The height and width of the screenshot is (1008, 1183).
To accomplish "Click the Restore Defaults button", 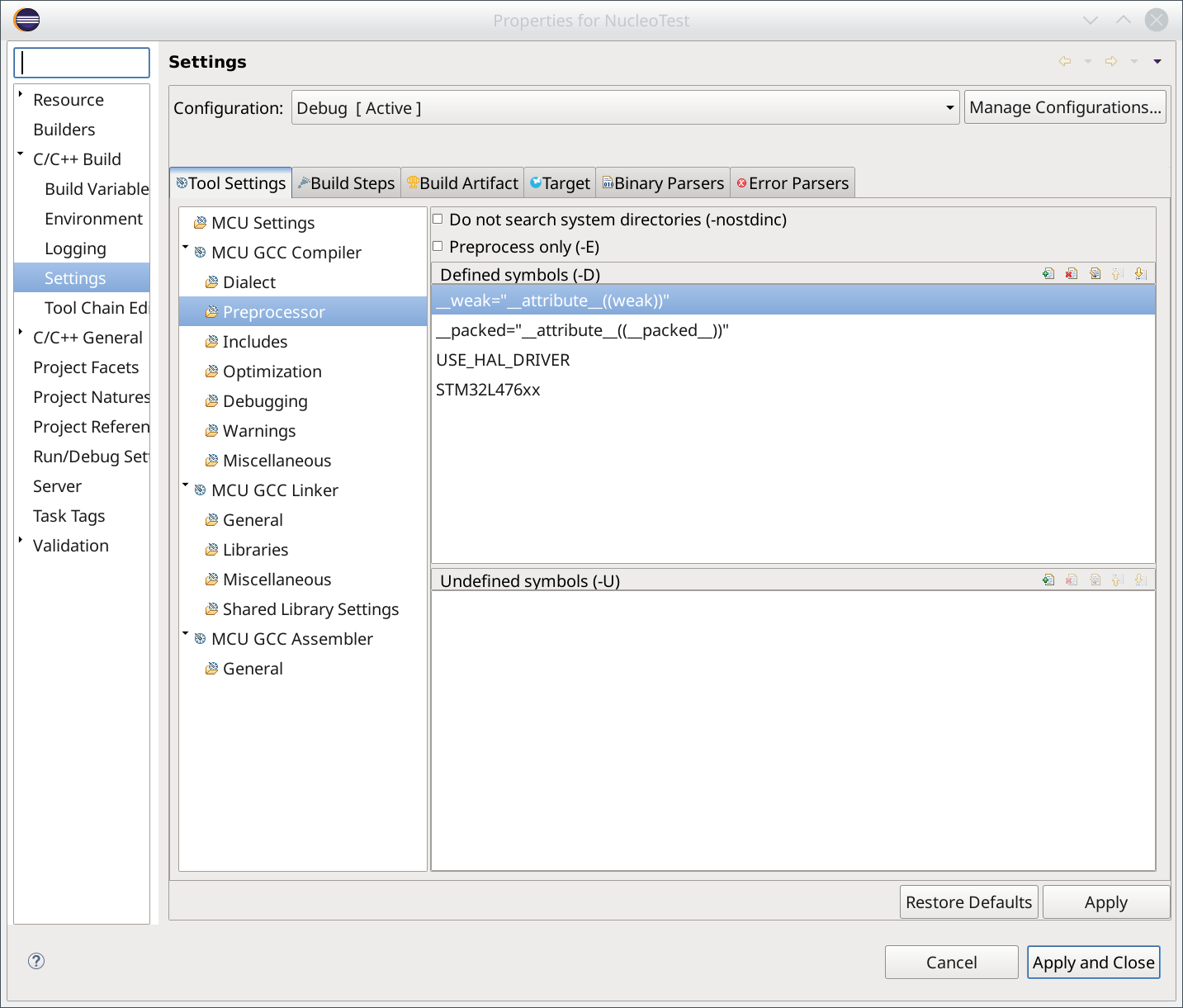I will pos(968,902).
